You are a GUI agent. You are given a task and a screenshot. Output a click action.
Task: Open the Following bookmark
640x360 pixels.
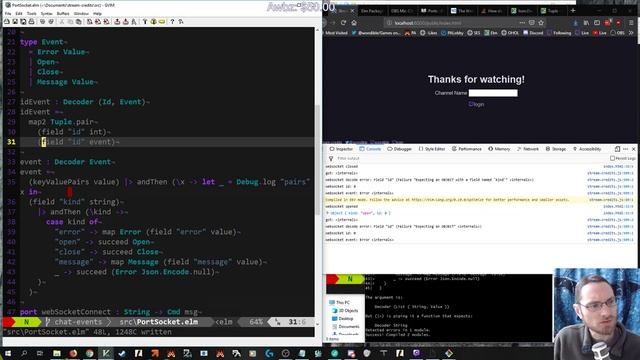tap(560, 33)
